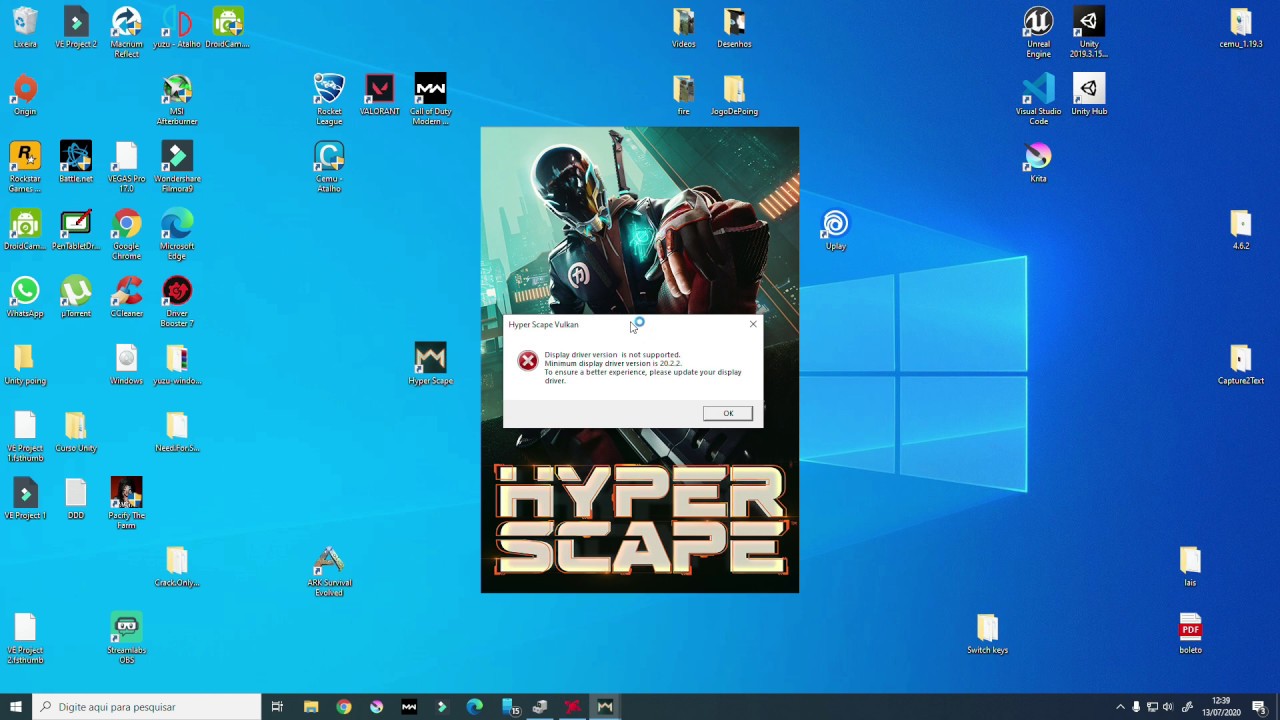Viewport: 1280px width, 720px height.
Task: Select the Rockstar Games launcher icon
Action: (x=25, y=167)
